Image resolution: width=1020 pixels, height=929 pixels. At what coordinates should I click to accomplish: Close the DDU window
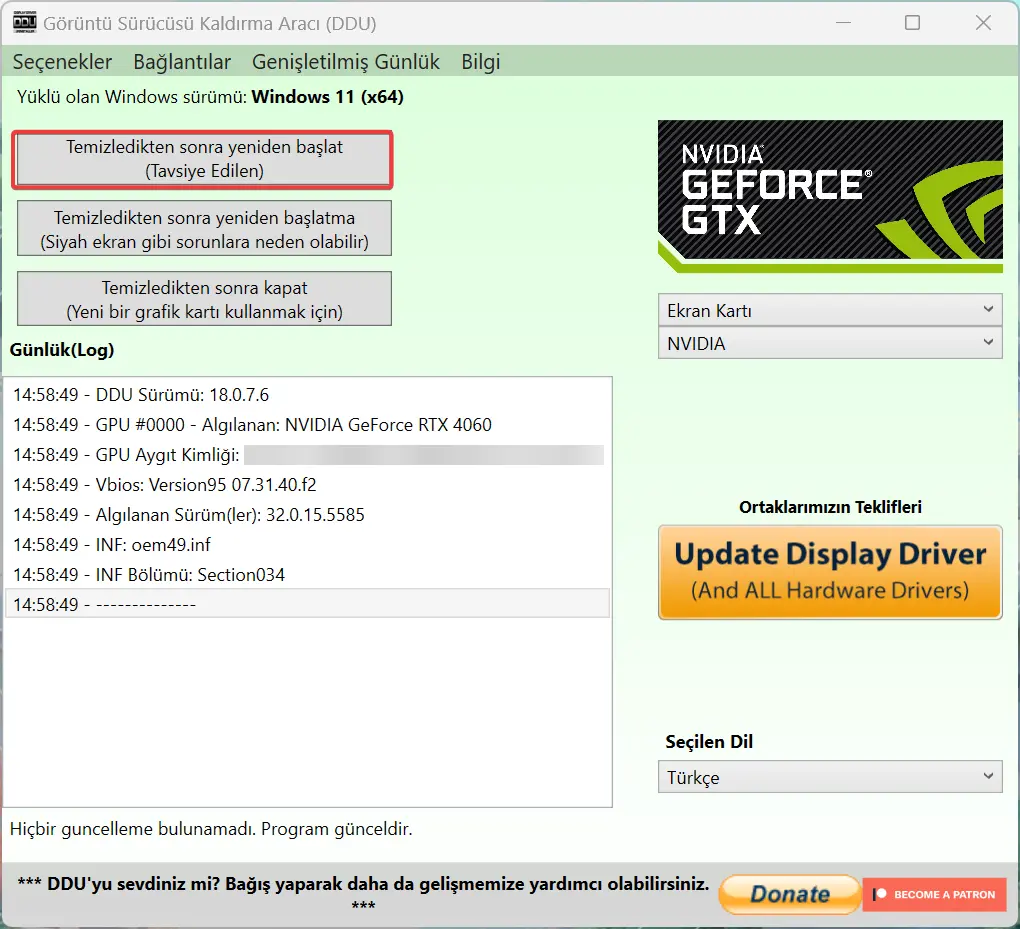(x=984, y=23)
